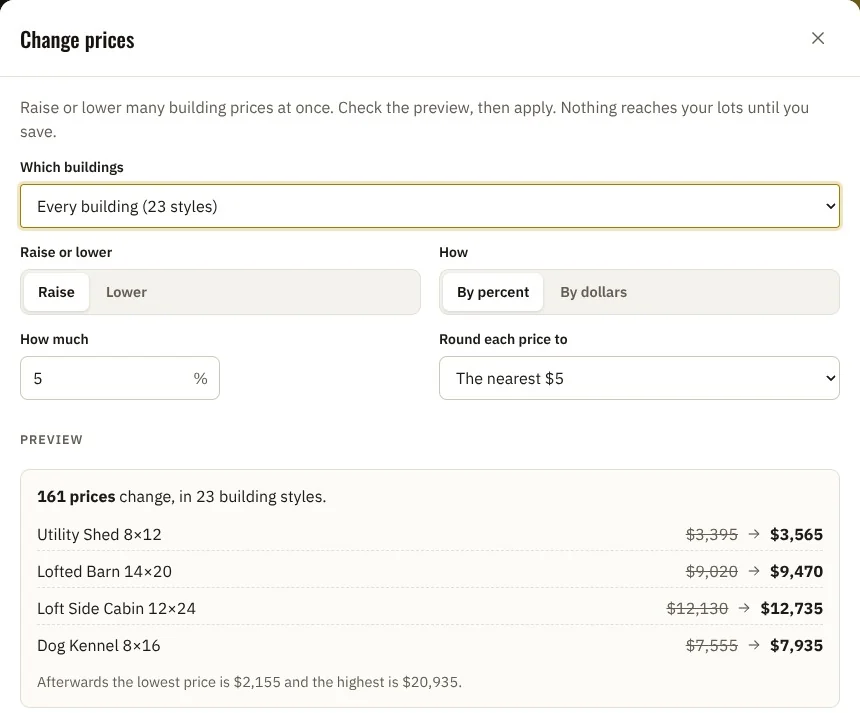Image resolution: width=860 pixels, height=713 pixels.
Task: Click the Change prices title
Action: pos(77,40)
